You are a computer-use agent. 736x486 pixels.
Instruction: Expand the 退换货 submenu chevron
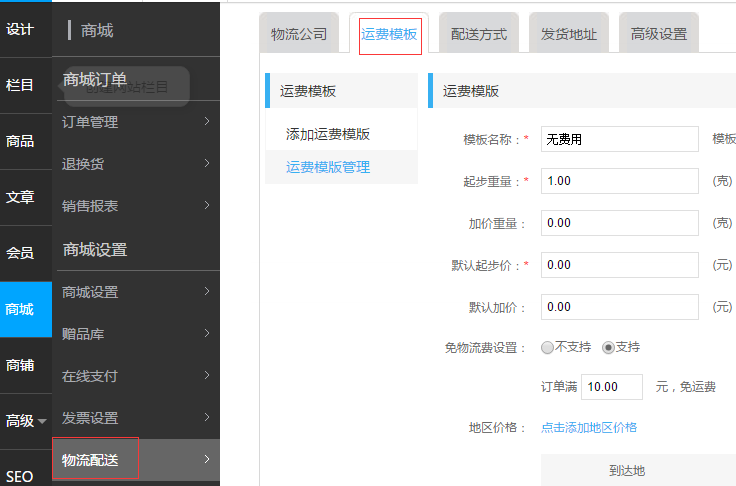coord(206,164)
